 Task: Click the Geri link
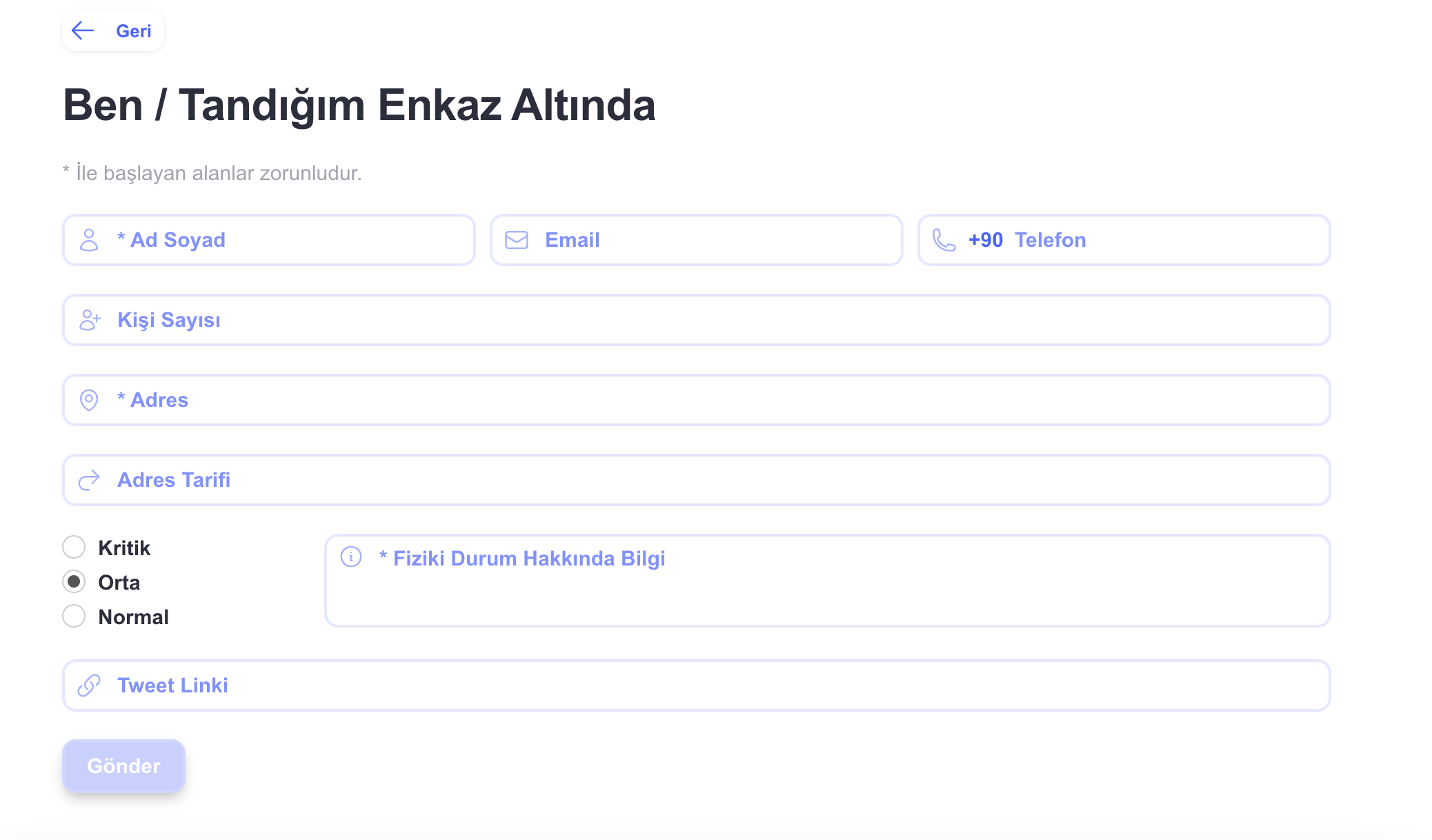point(133,30)
